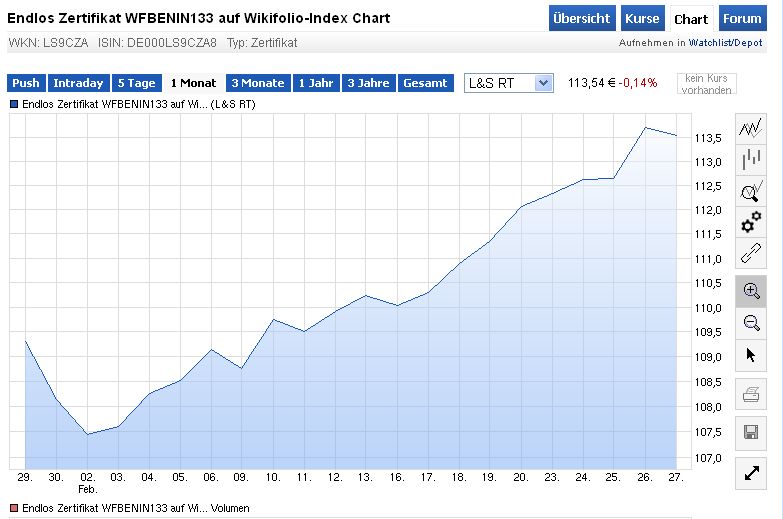
Task: Click blue legend swatch for L&S RT series
Action: pos(14,104)
